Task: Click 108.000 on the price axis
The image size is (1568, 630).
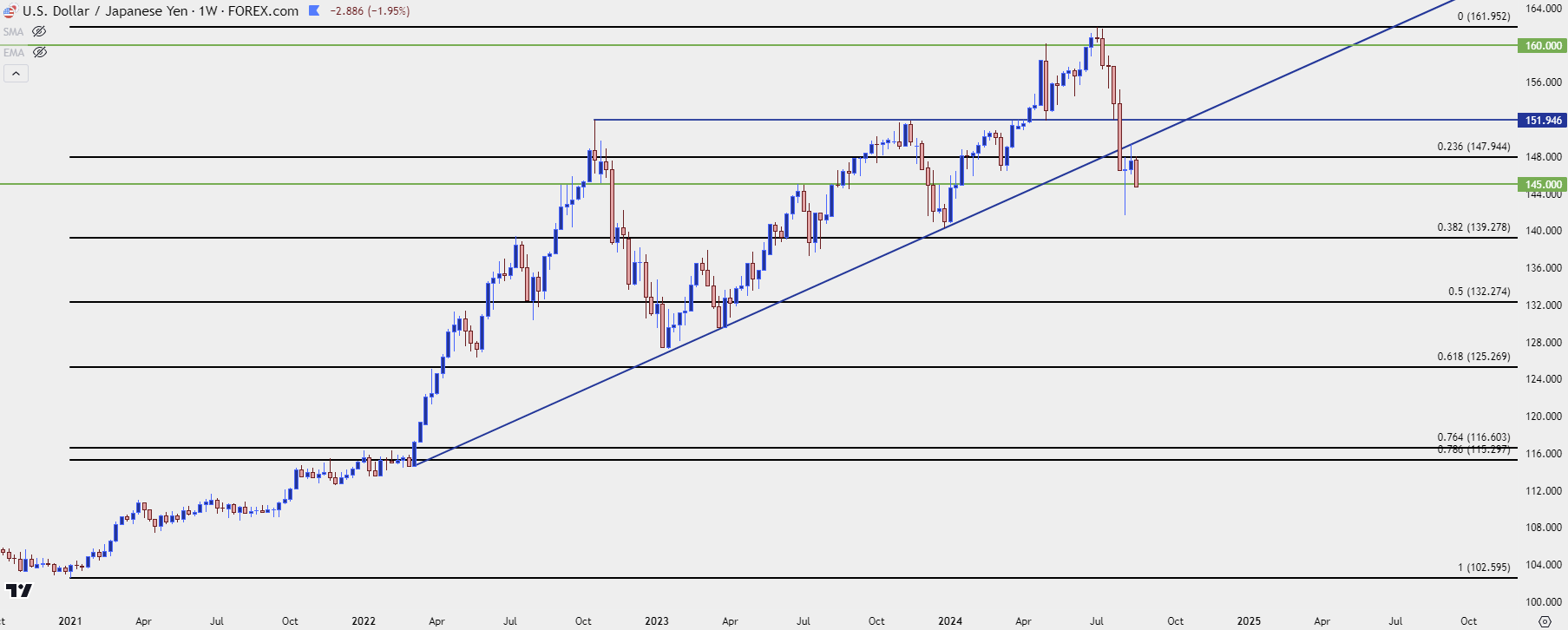Action: pyautogui.click(x=1545, y=528)
